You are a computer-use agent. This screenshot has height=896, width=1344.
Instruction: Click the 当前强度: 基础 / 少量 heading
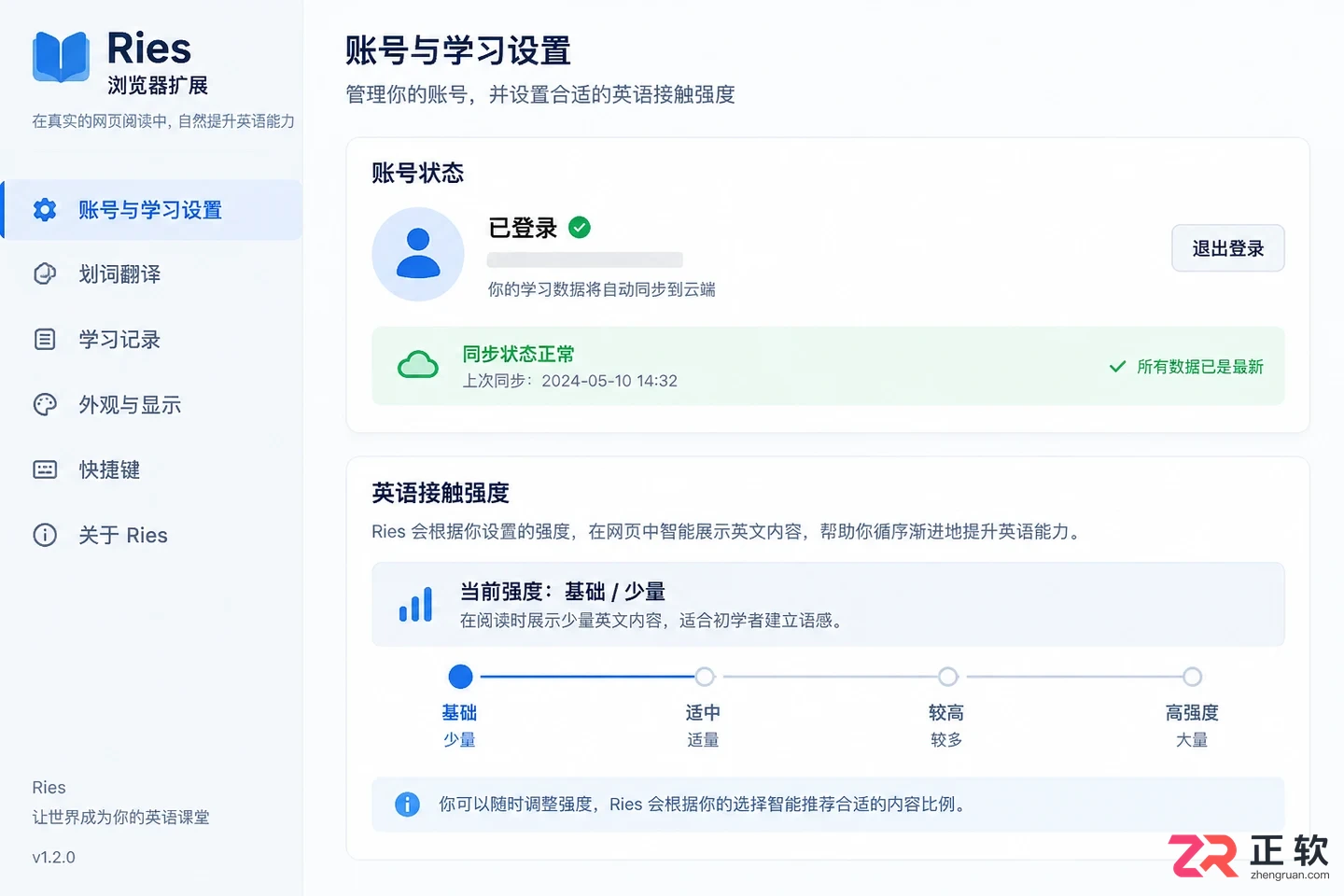563,592
